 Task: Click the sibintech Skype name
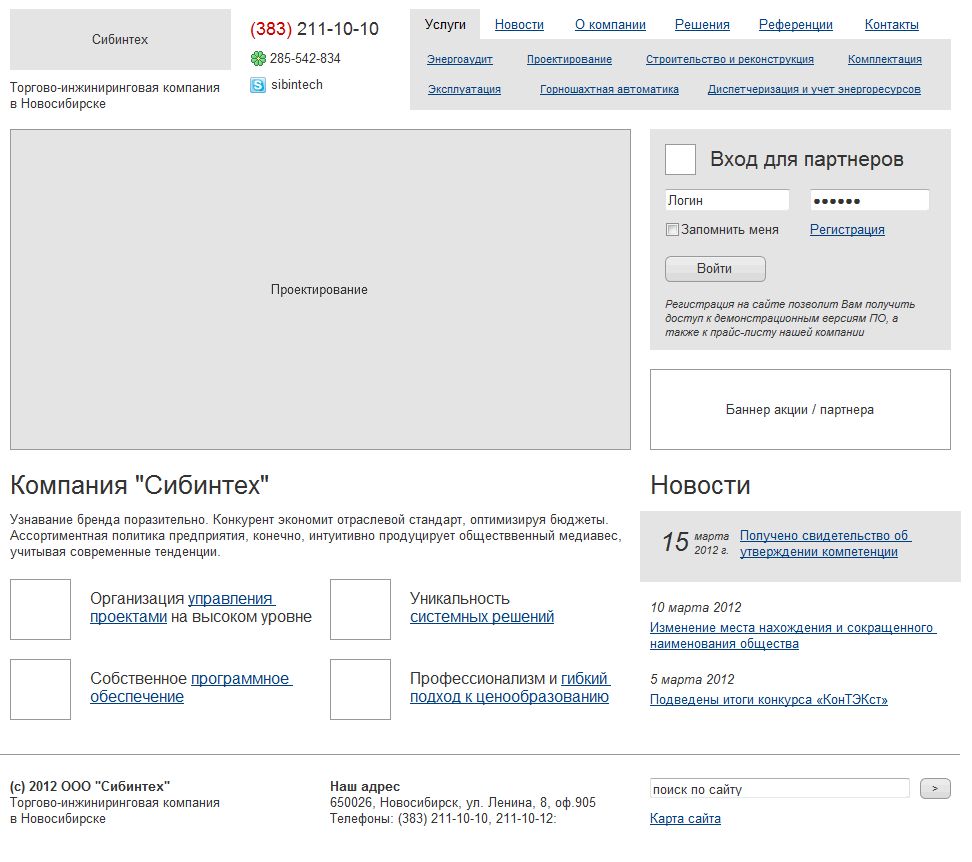(x=297, y=85)
